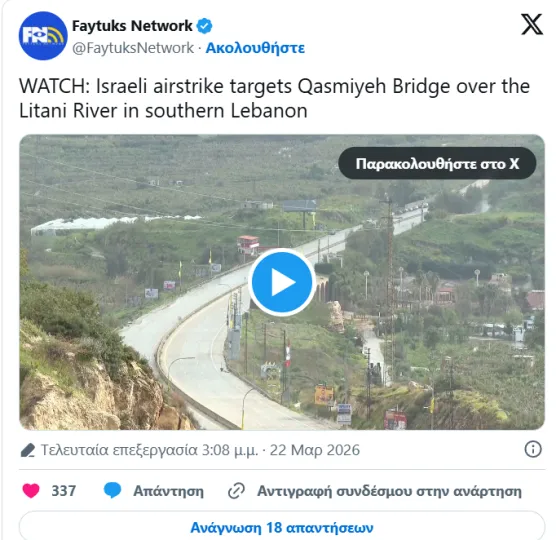Open the circled info icon
The image size is (556, 540).
533,450
